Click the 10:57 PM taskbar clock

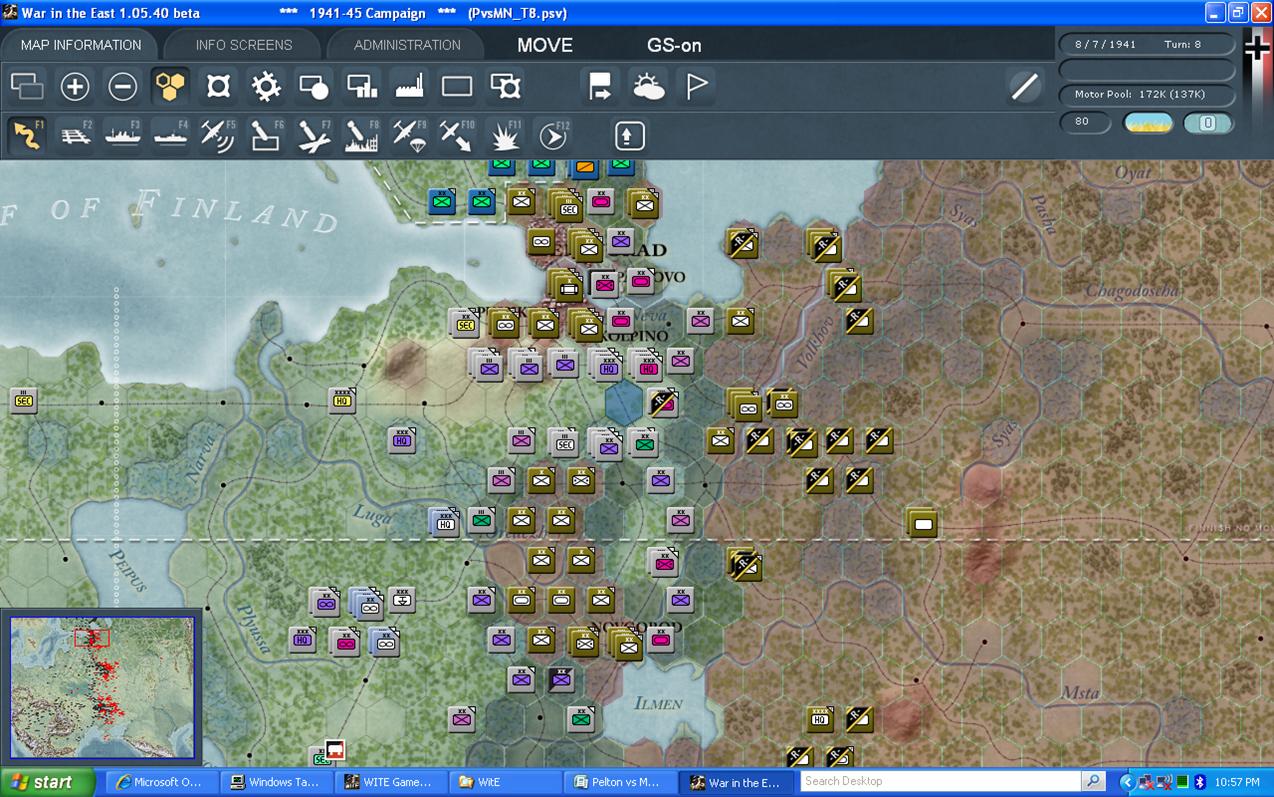click(1236, 782)
